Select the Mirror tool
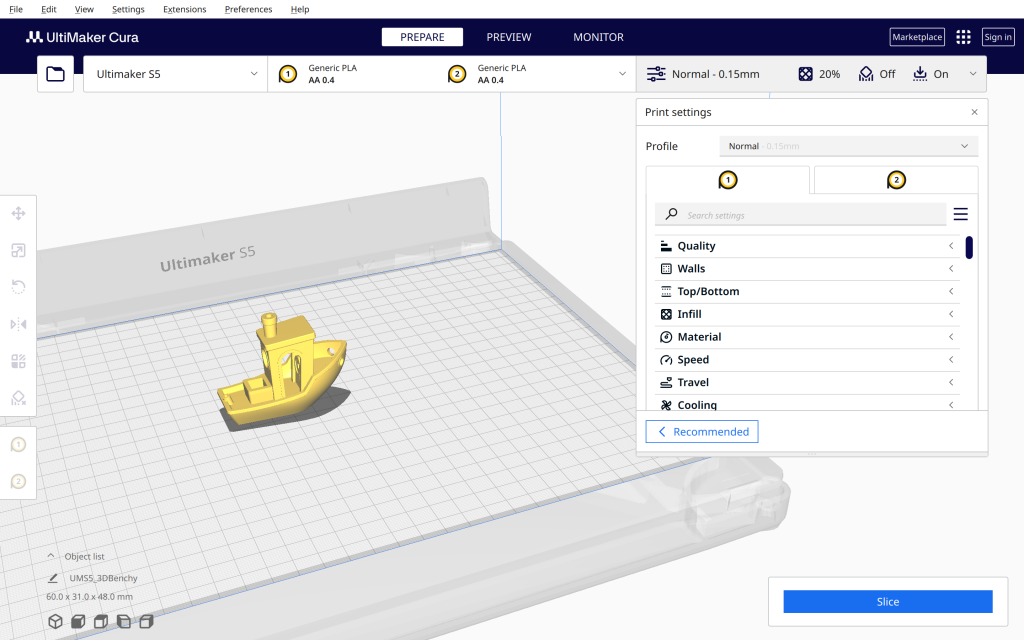The height and width of the screenshot is (640, 1024). tap(18, 324)
